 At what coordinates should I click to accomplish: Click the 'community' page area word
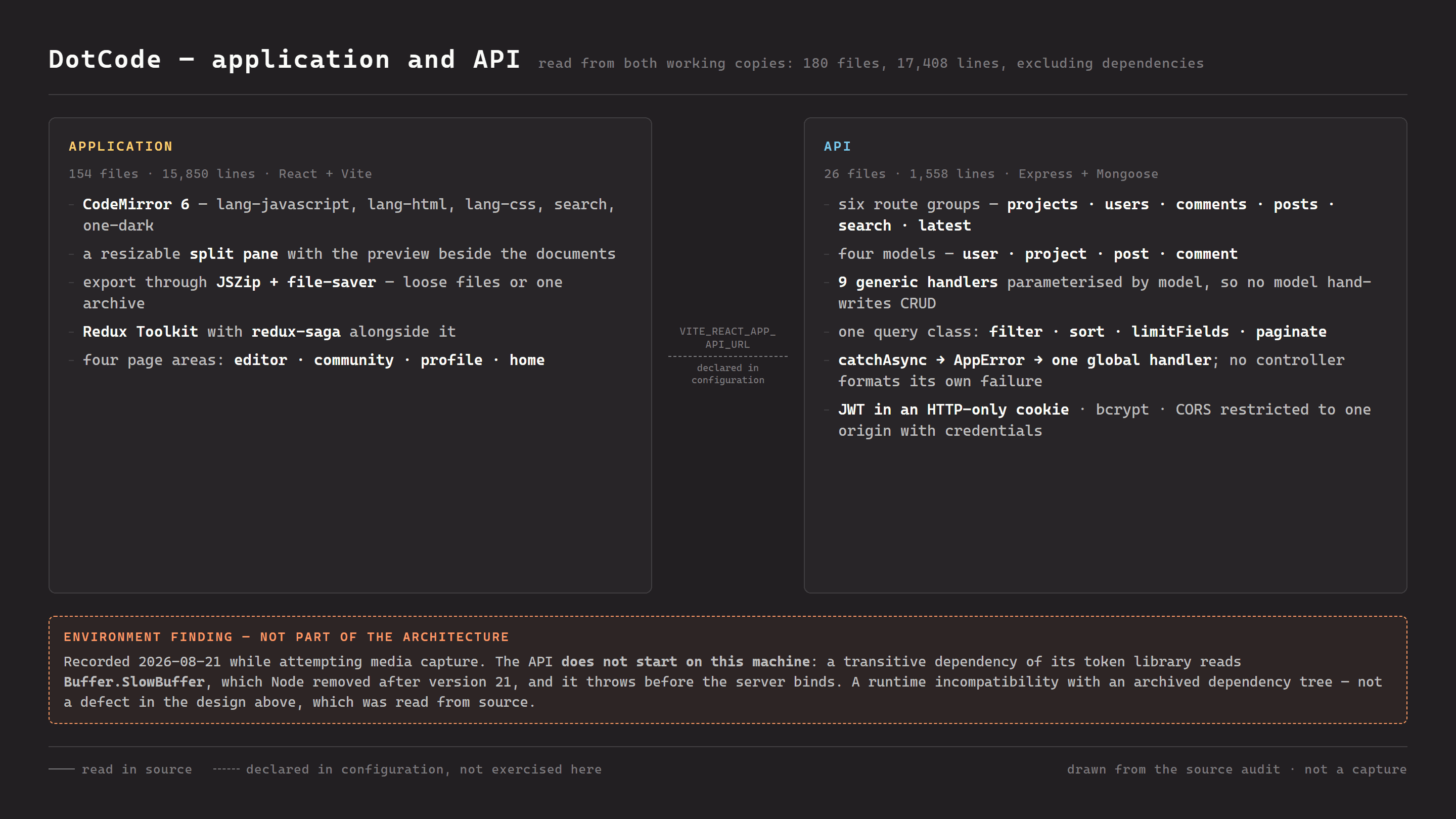[353, 360]
